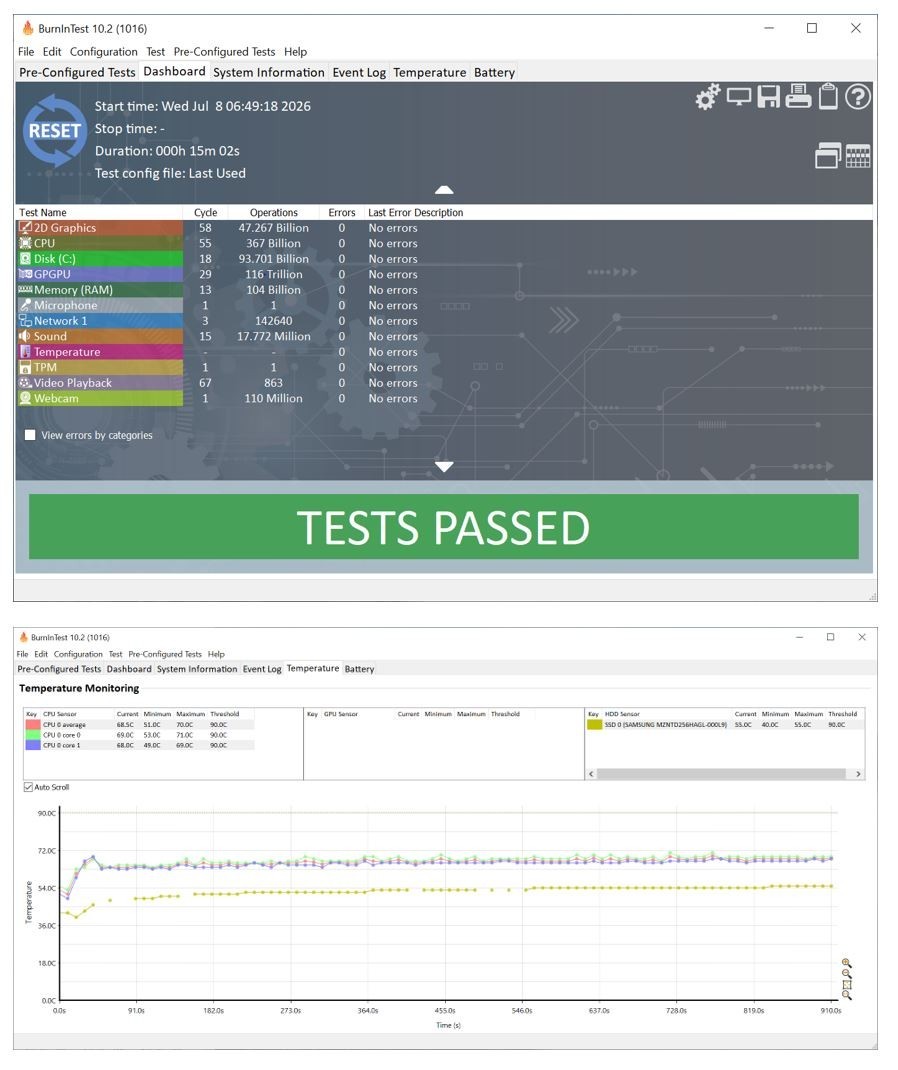Click the 2D Graphics test icon

click(25, 228)
